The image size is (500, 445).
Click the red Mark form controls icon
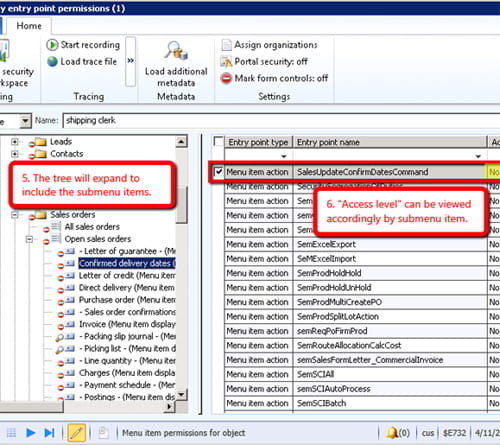(226, 79)
